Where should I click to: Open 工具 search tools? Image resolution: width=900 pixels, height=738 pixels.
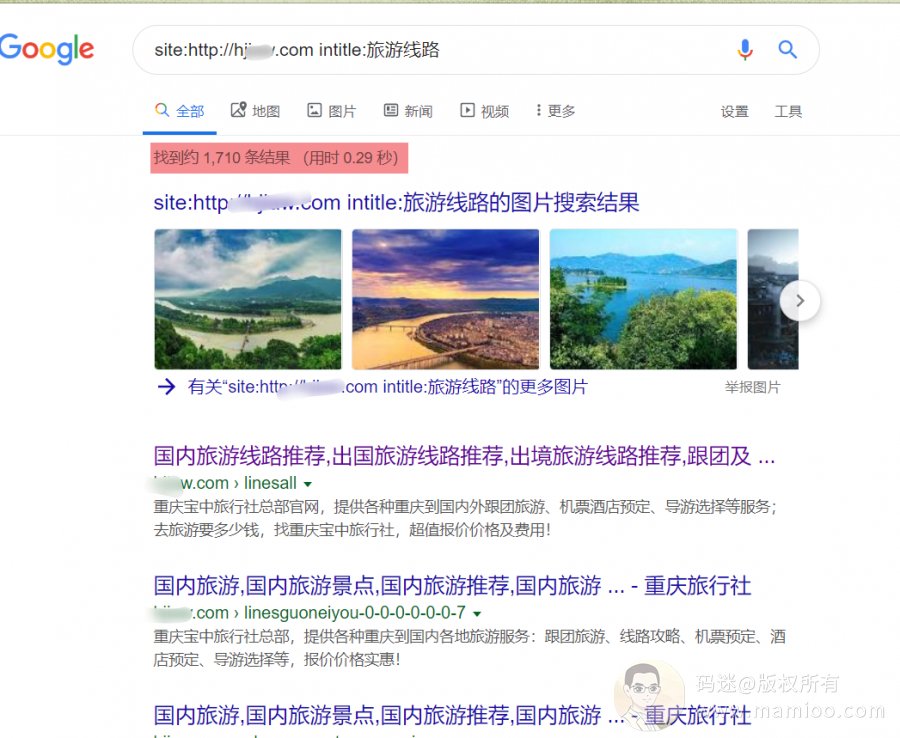(x=788, y=111)
